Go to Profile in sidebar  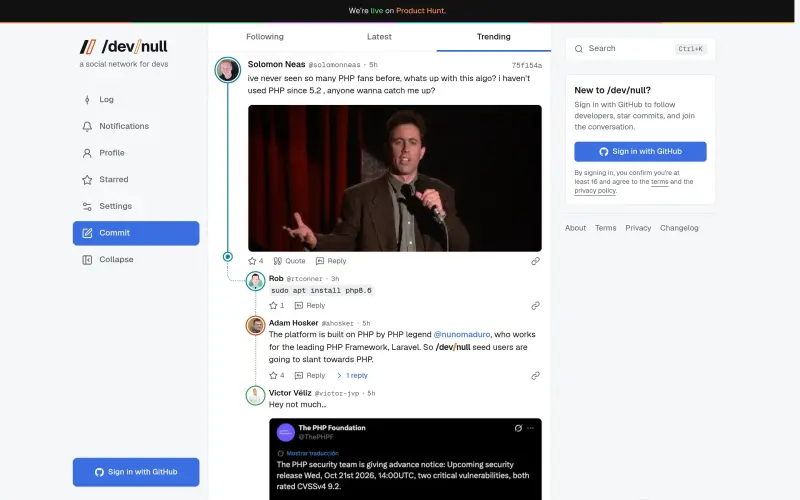pyautogui.click(x=136, y=153)
